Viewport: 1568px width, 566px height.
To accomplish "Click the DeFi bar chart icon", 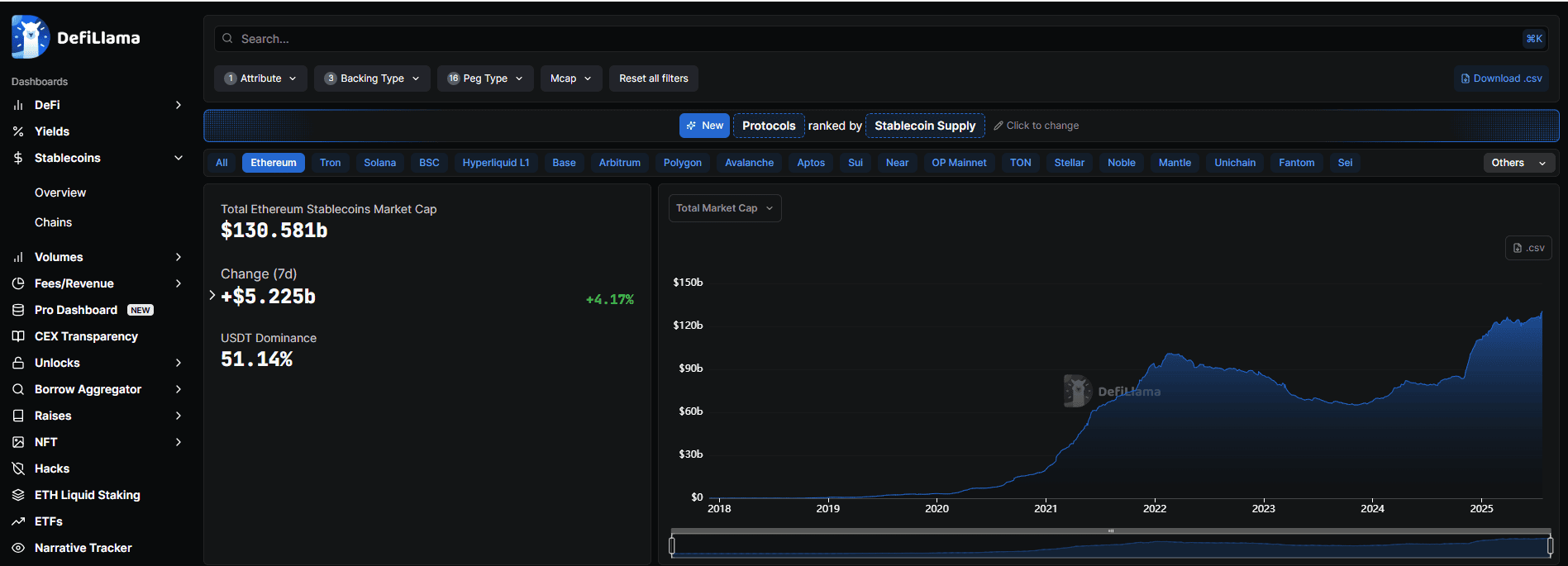I will coord(18,105).
